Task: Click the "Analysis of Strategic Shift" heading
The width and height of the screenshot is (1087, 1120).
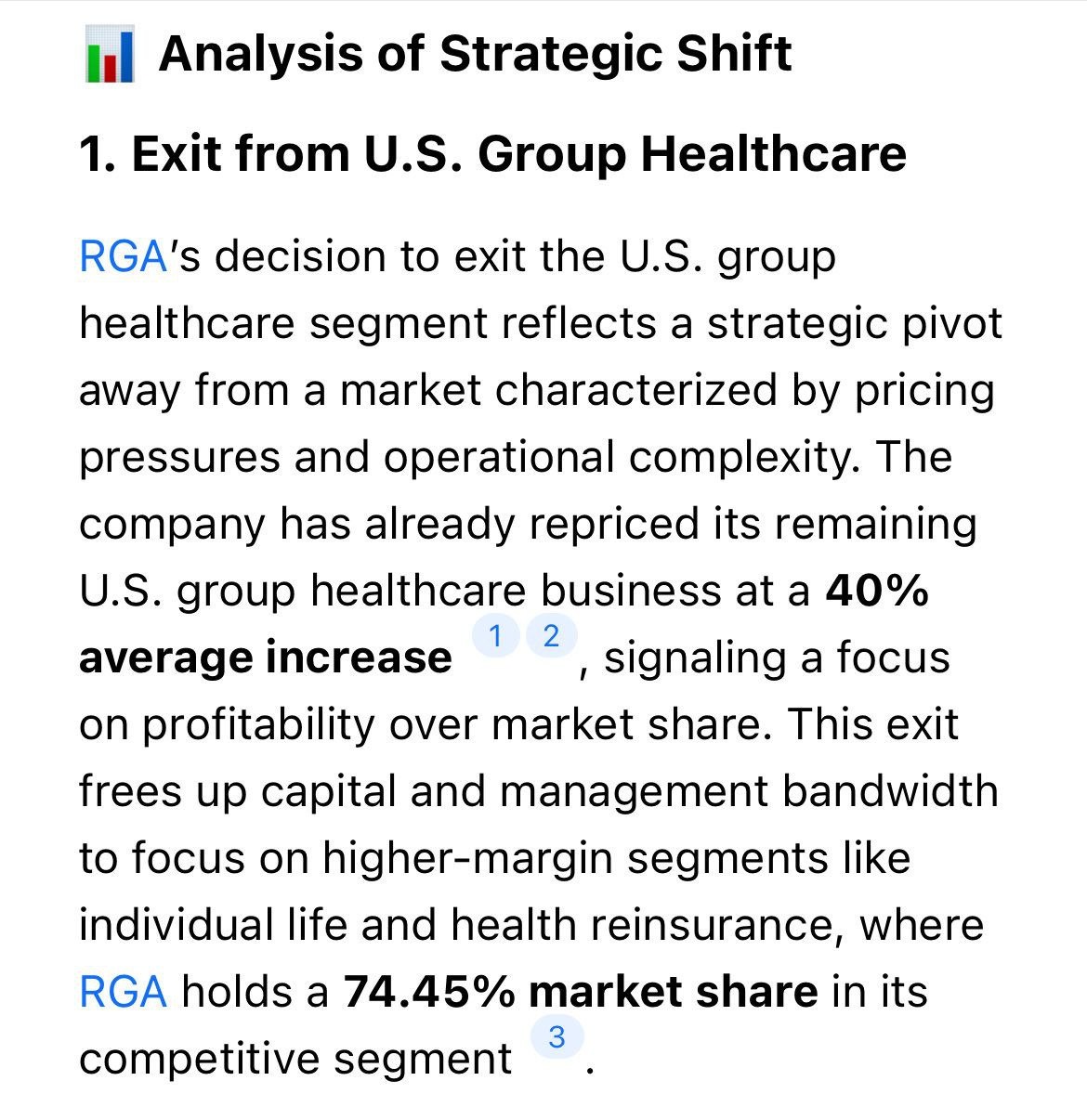Action: 475,54
